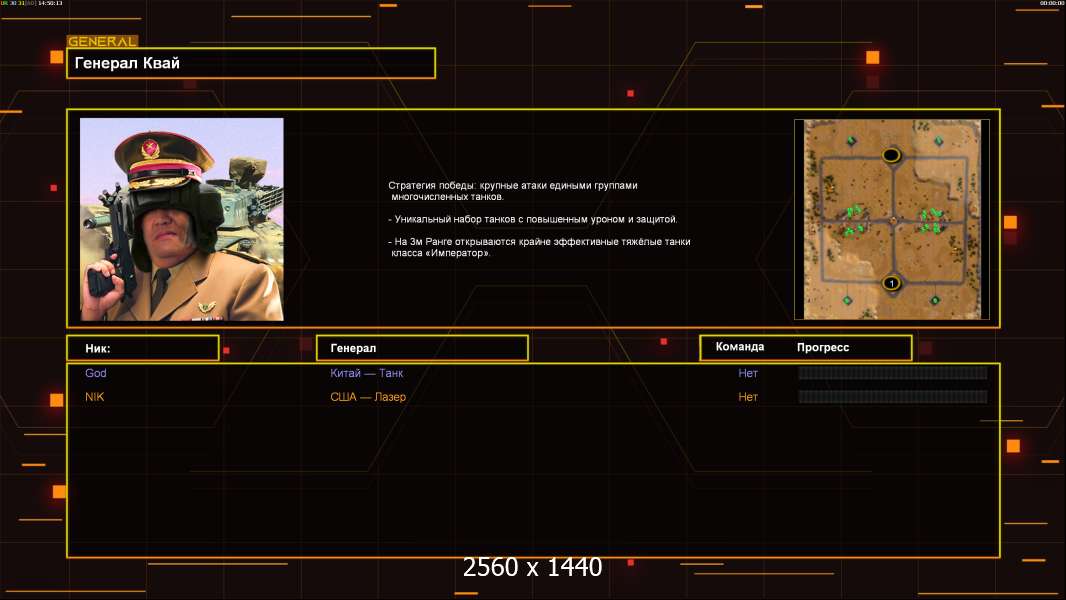Click General Kwai's portrait image
This screenshot has height=600, width=1066.
pyautogui.click(x=182, y=219)
